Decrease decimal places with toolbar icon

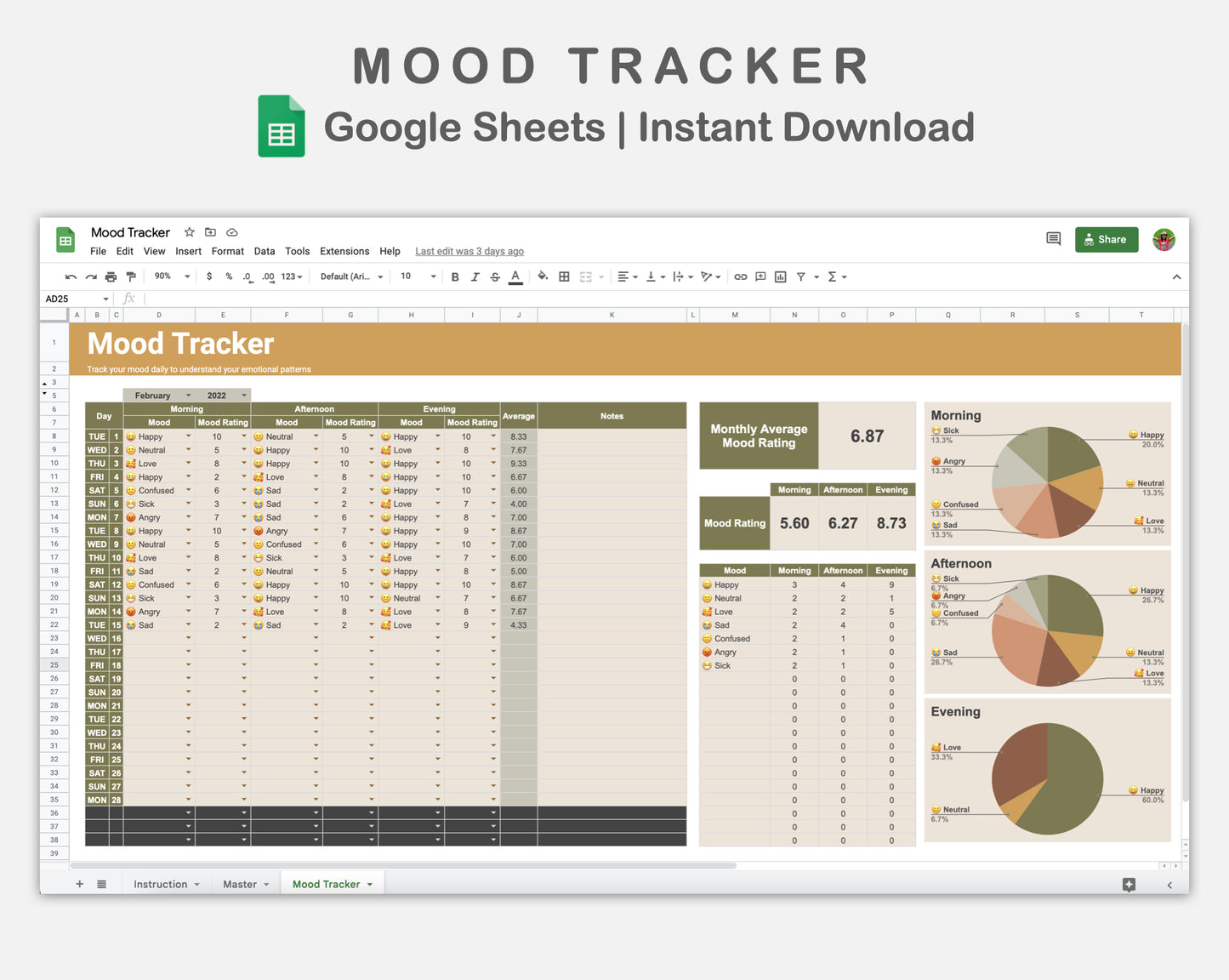[248, 276]
